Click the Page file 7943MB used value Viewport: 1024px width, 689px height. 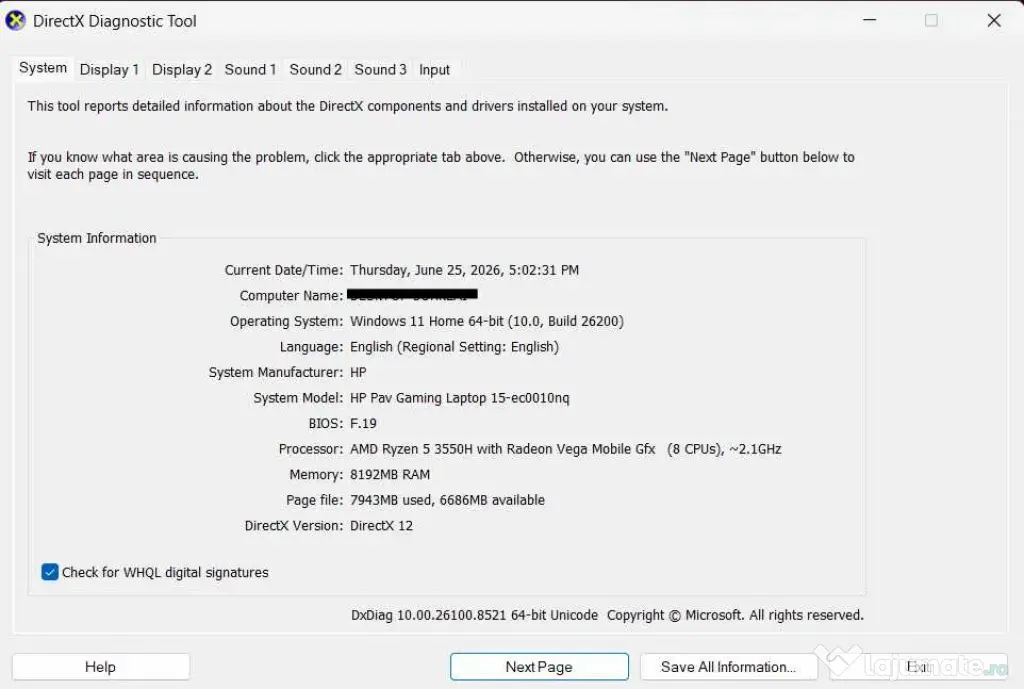447,500
